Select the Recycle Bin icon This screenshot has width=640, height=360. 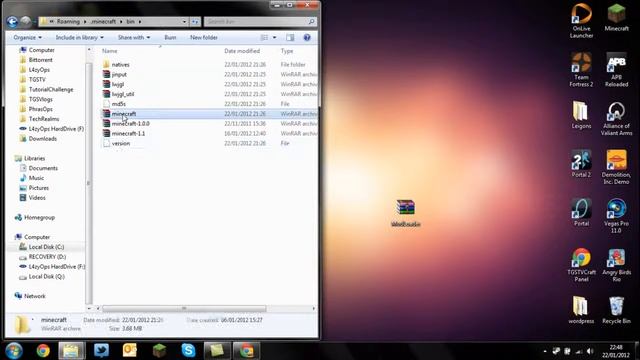tap(616, 310)
